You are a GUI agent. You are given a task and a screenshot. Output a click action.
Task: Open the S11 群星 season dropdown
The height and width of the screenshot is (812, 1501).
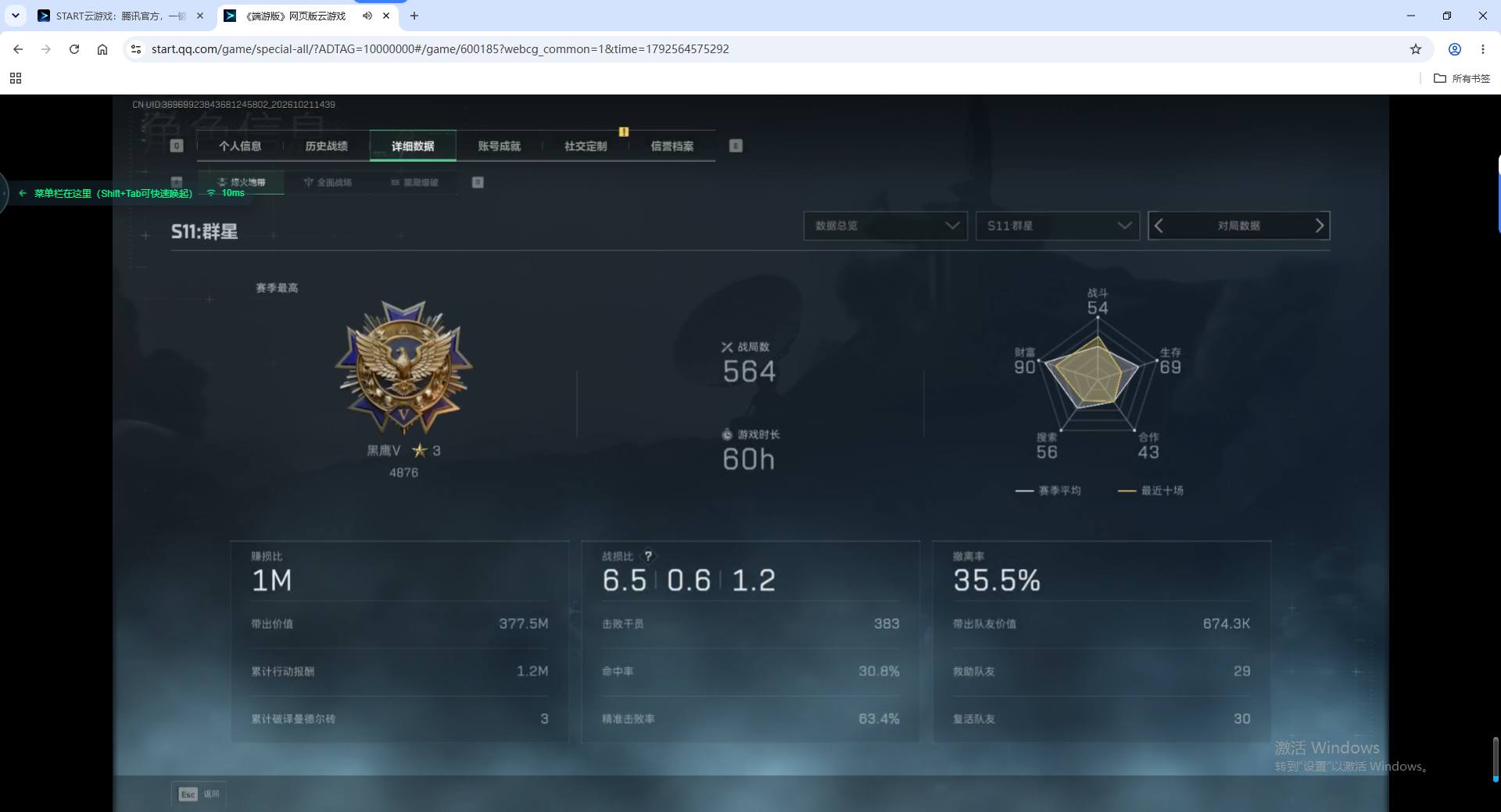coord(1058,226)
